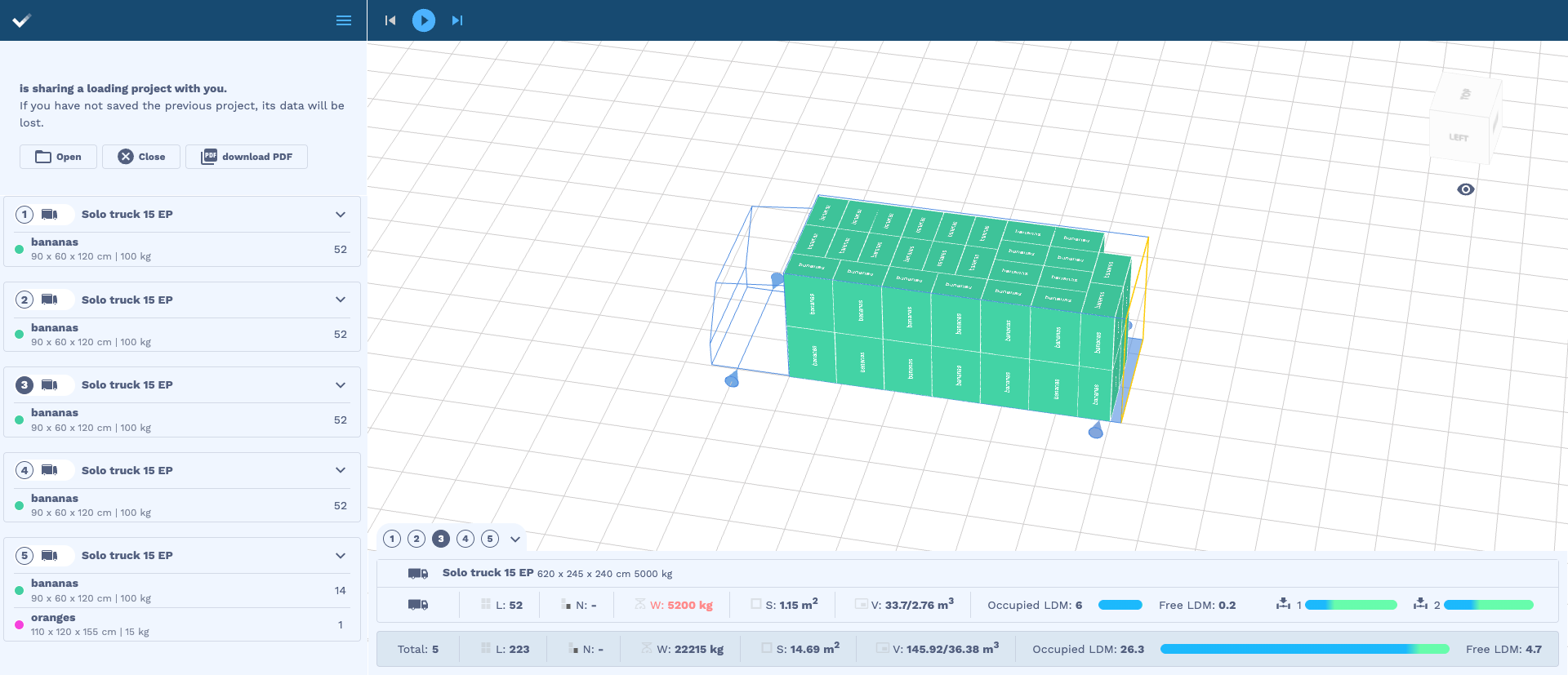Viewport: 1568px width, 675px height.
Task: Select number badge 2 in truck list
Action: 24,300
